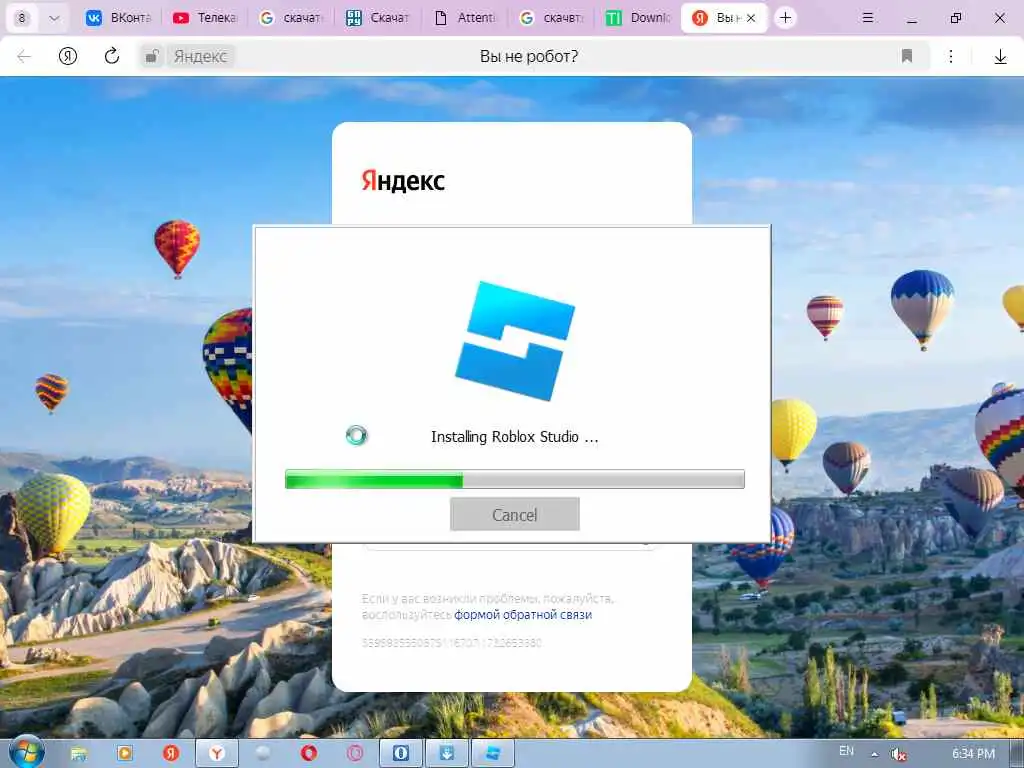Click the Installing Roblox Studio status text
The image size is (1024, 768).
515,437
